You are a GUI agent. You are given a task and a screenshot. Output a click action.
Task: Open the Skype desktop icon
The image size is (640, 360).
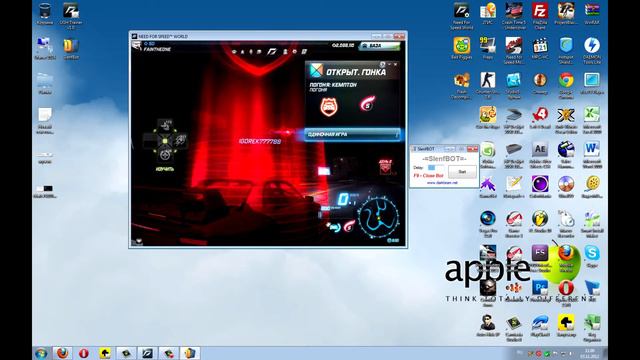click(x=592, y=256)
